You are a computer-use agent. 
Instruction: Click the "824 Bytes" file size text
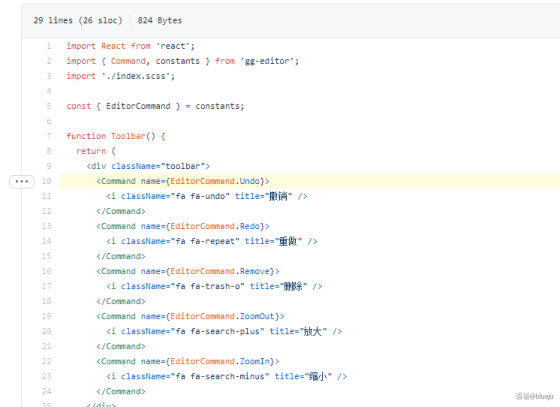point(160,20)
